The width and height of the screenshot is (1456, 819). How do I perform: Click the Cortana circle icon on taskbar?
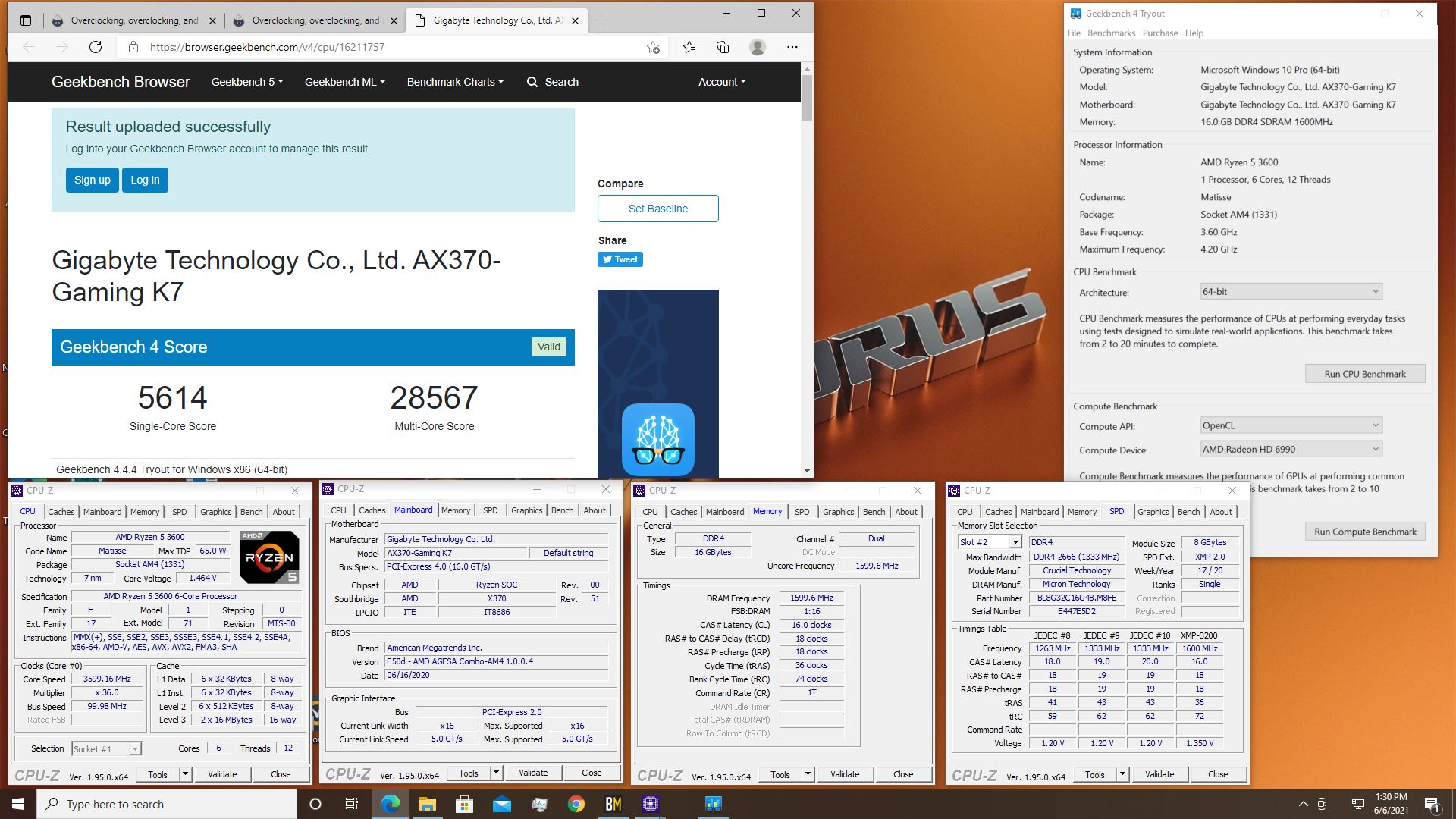click(315, 804)
